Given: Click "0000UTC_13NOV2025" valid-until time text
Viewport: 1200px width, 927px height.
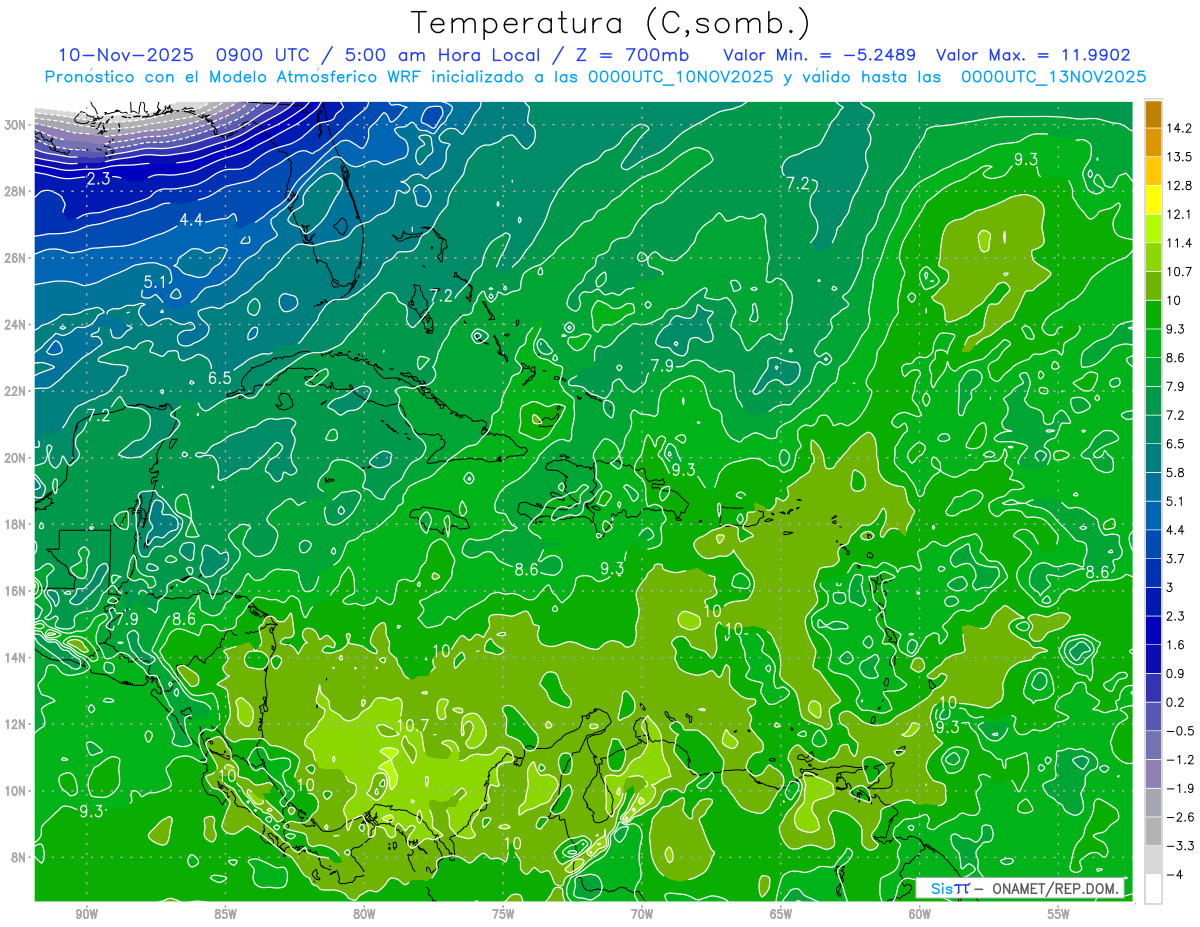Looking at the screenshot, I should pos(1053,77).
